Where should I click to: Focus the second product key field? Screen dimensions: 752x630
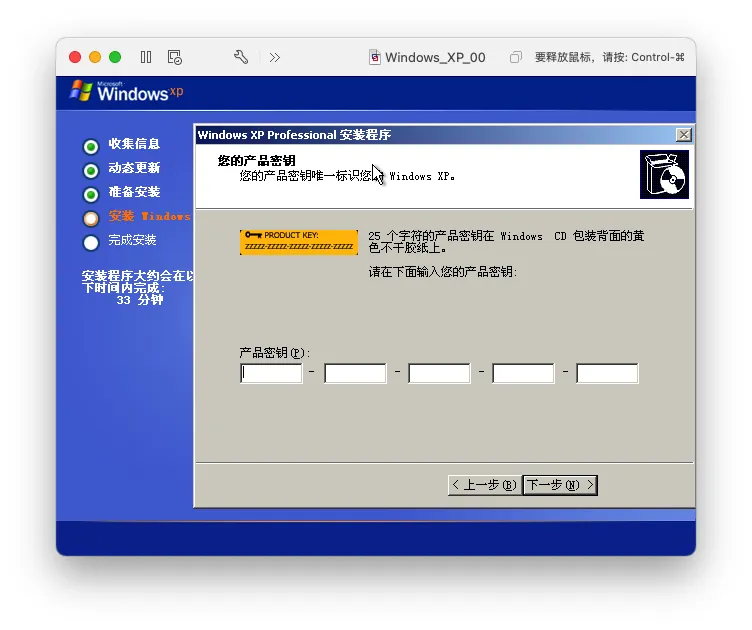[x=355, y=373]
